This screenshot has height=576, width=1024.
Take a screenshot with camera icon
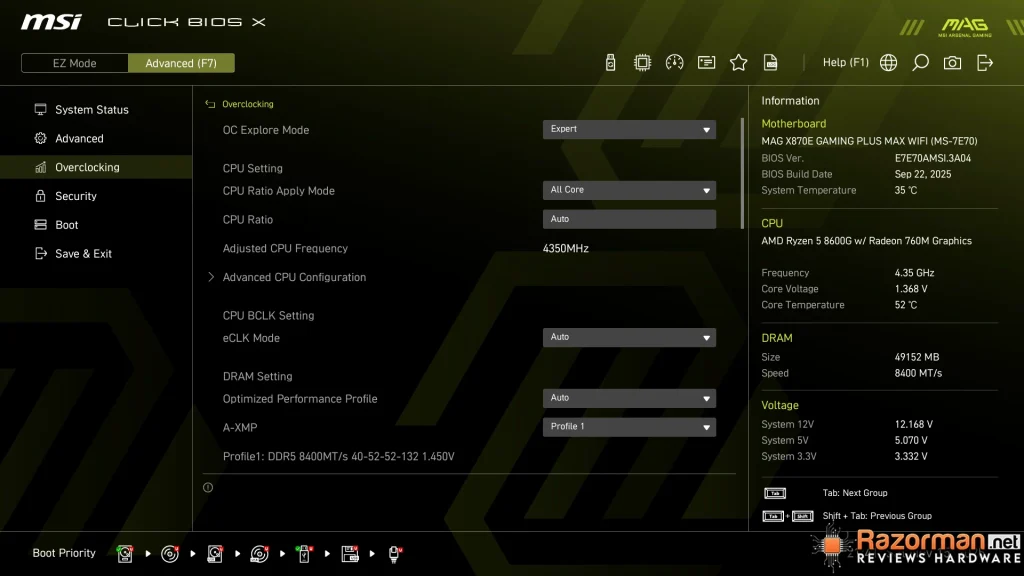(952, 63)
